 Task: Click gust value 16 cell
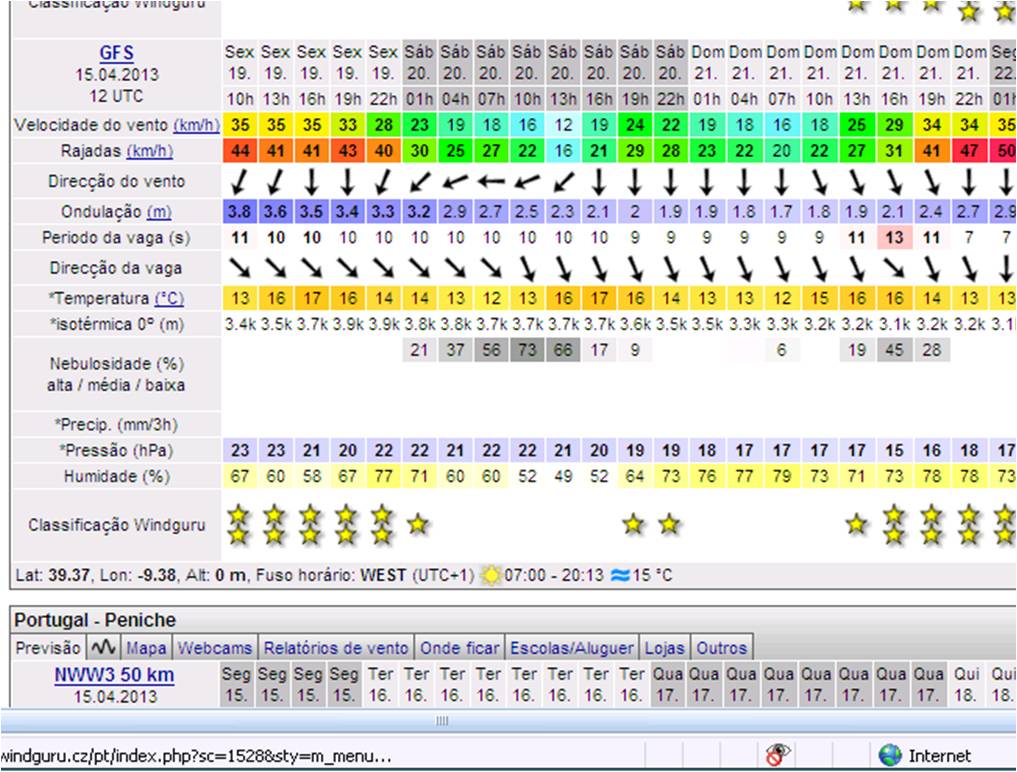coord(563,151)
